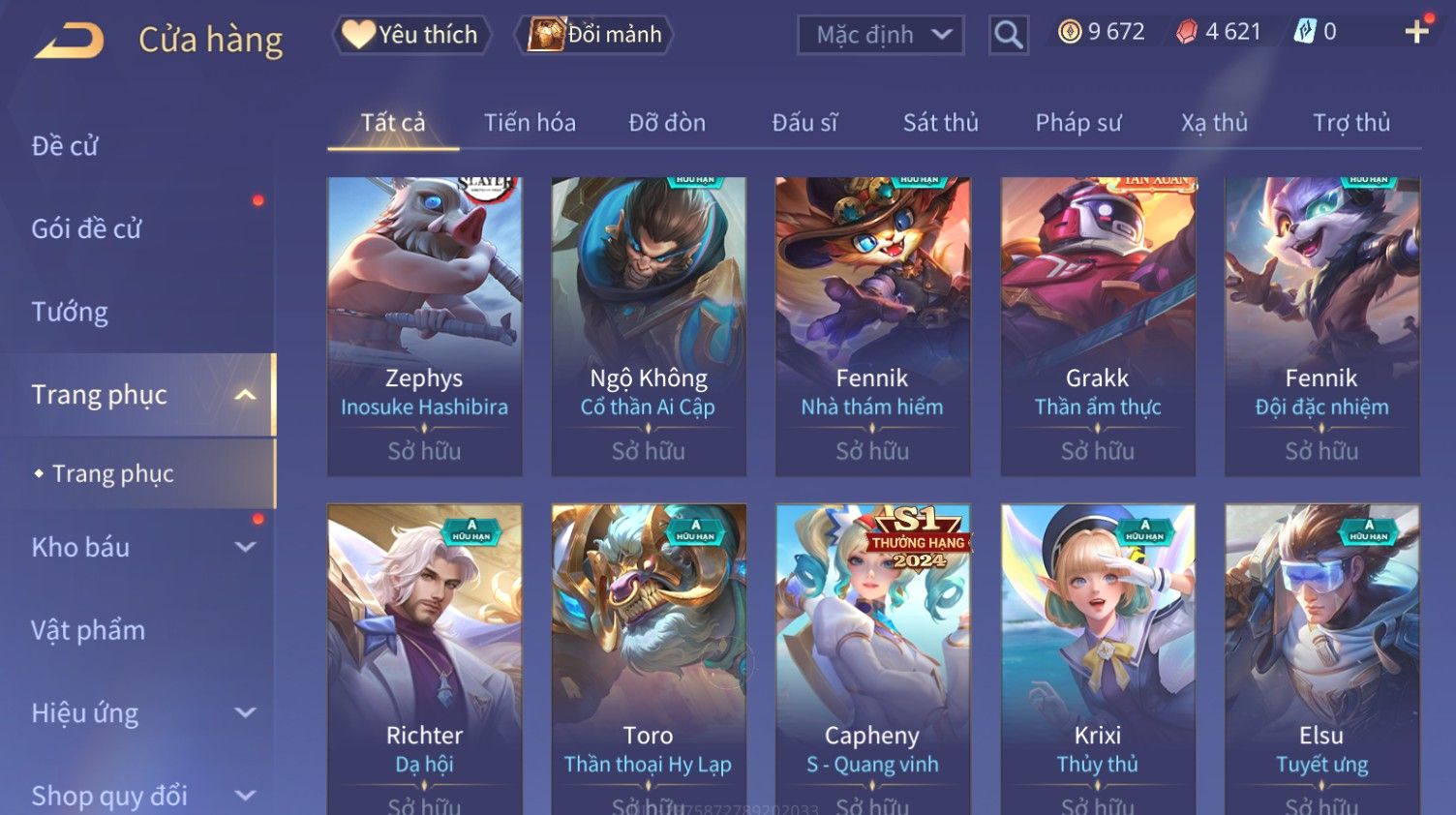The image size is (1456, 815).
Task: Switch to the Sát thủ tab
Action: 941,123
